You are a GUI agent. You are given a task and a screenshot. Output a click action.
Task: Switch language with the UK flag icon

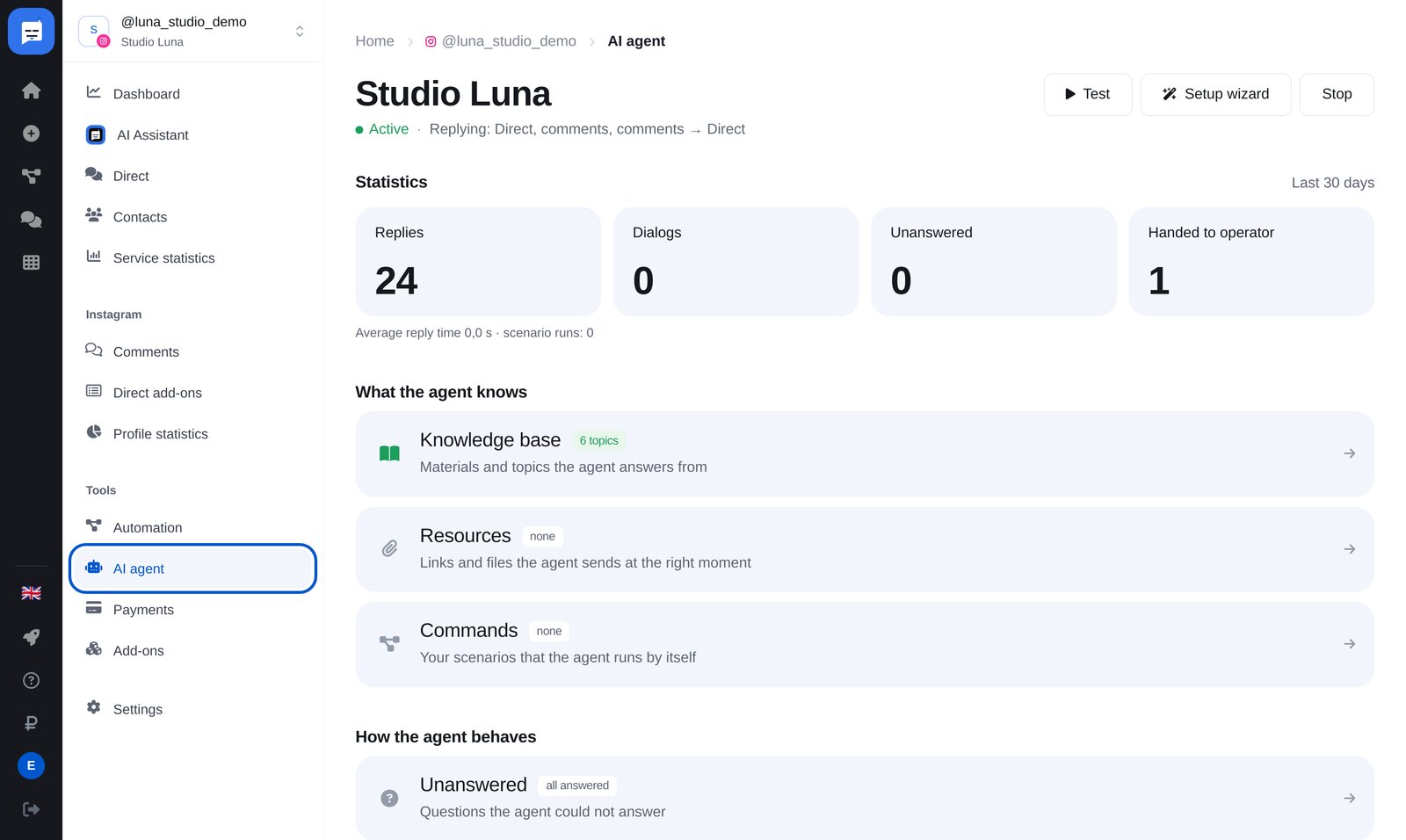click(x=31, y=593)
